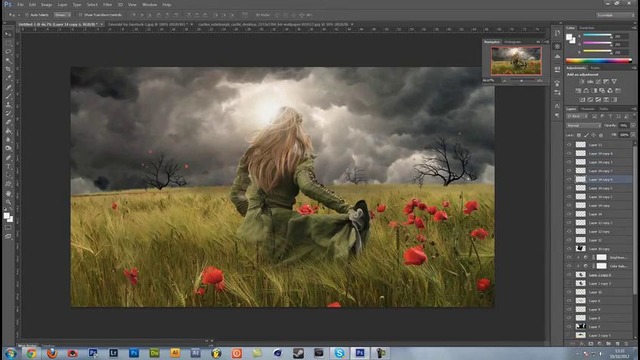Click create new group folder button
The height and width of the screenshot is (360, 640).
click(608, 344)
